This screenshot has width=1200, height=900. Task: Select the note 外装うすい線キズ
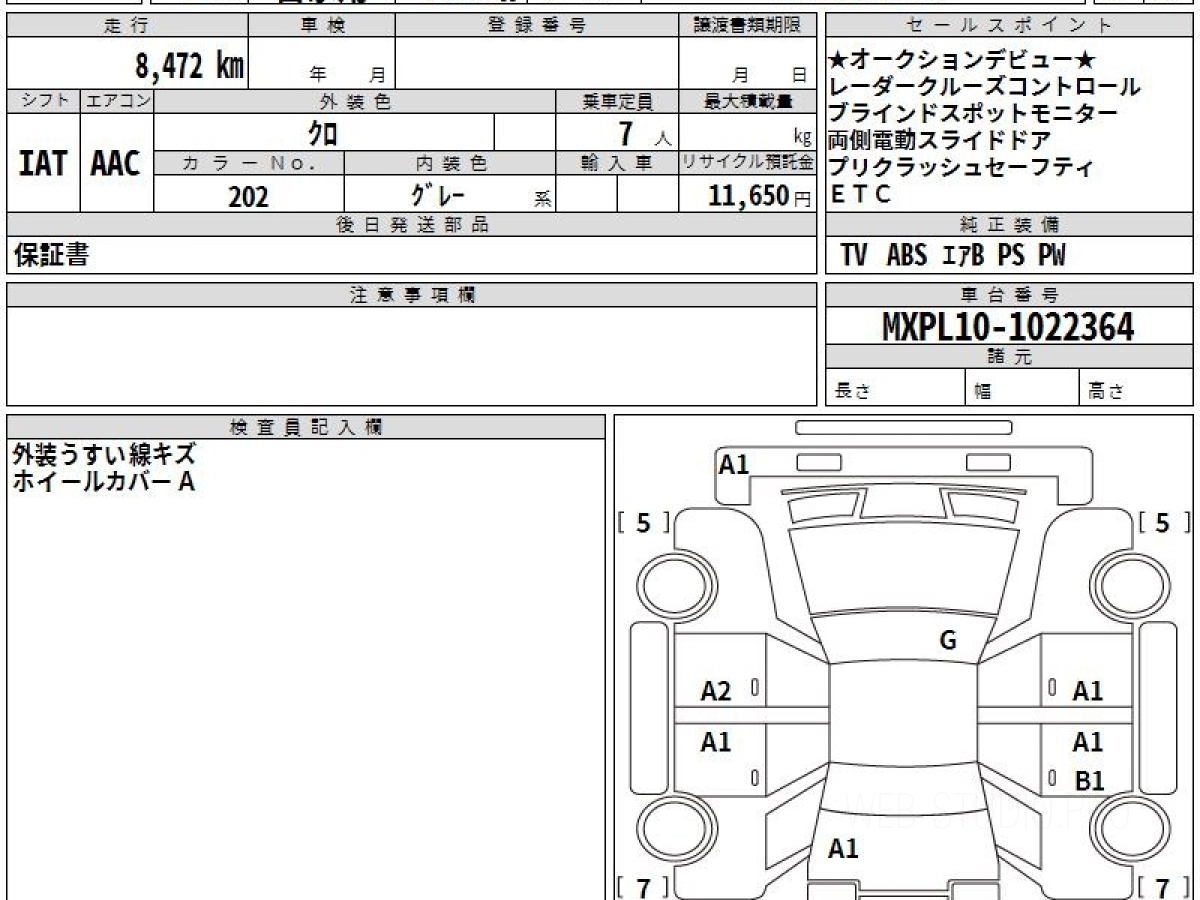coord(104,454)
